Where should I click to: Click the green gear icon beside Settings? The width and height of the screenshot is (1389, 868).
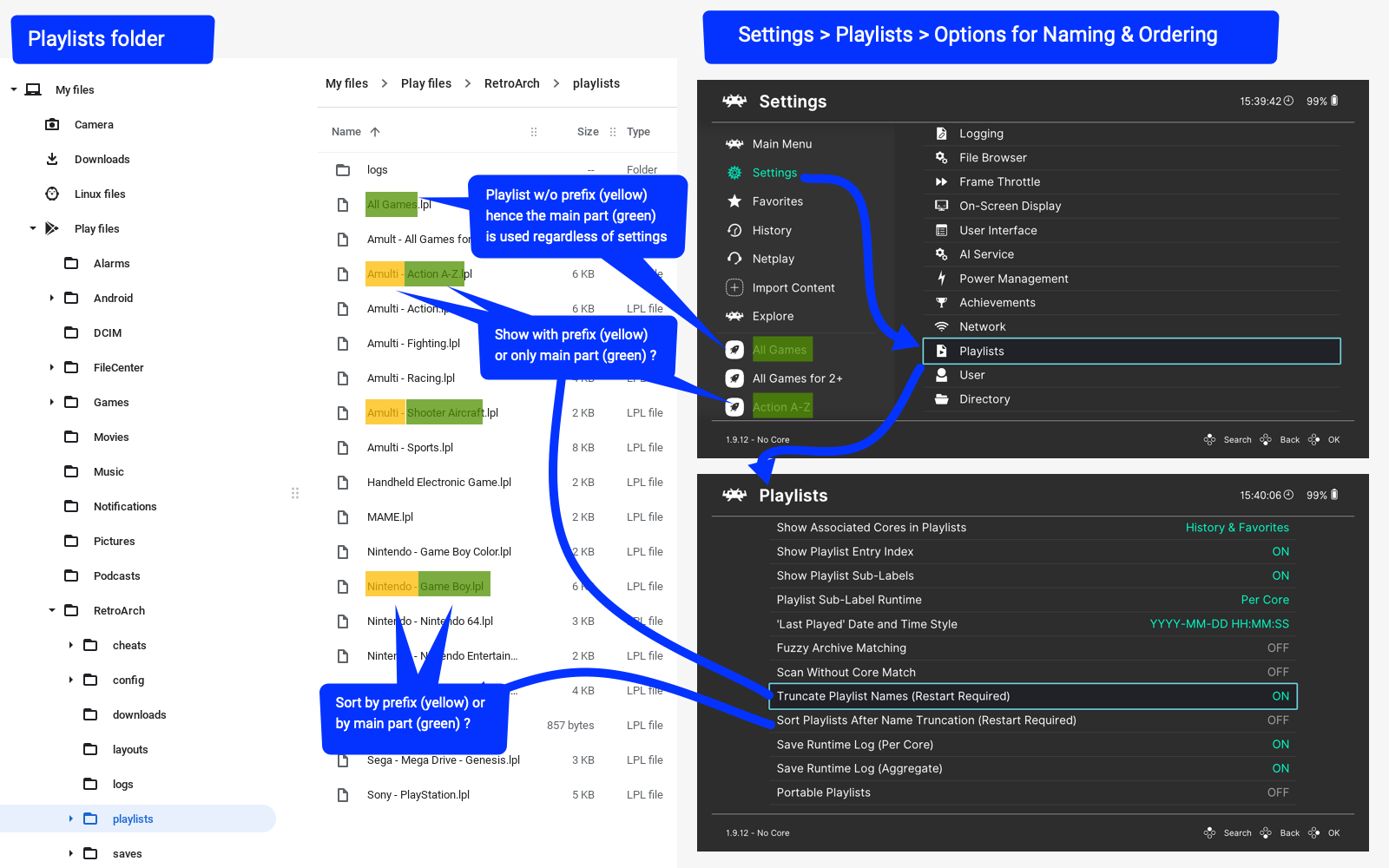(734, 173)
